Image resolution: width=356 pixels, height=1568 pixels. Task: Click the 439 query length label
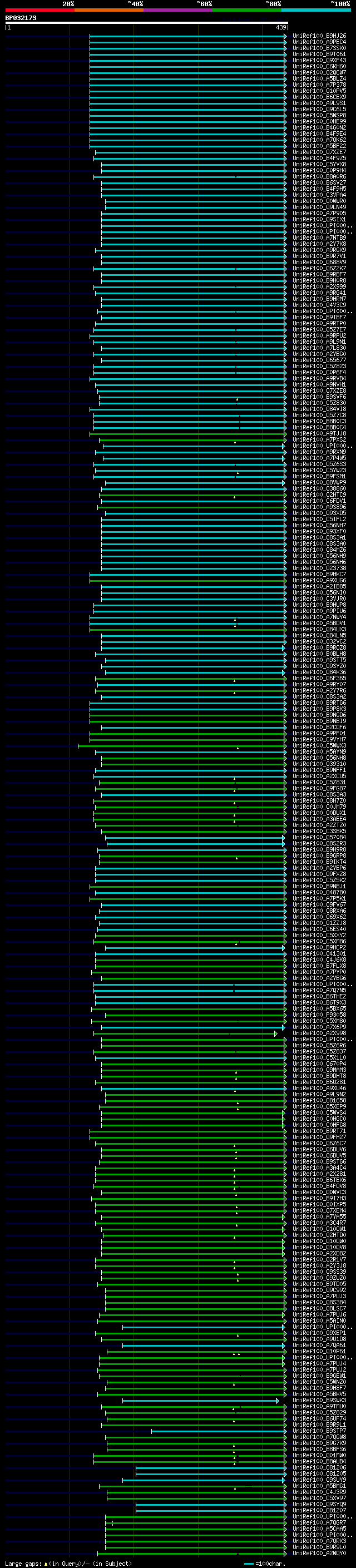(x=280, y=27)
